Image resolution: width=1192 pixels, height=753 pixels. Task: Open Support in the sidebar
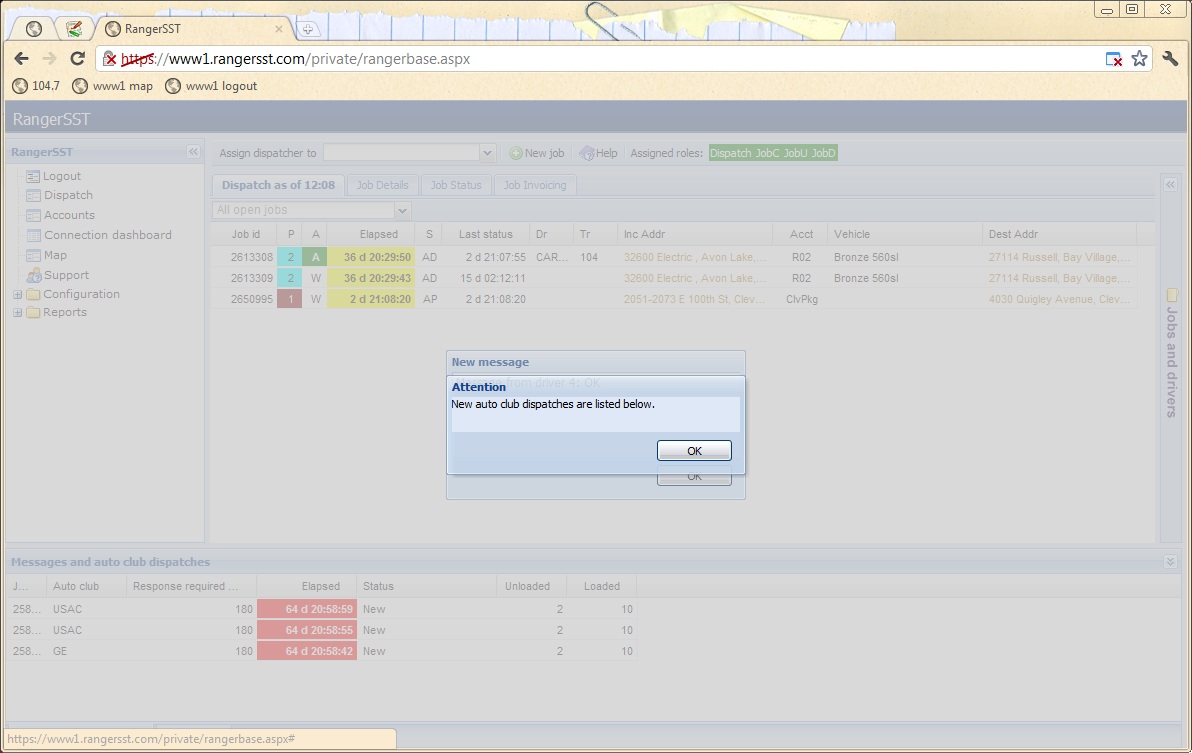[66, 275]
